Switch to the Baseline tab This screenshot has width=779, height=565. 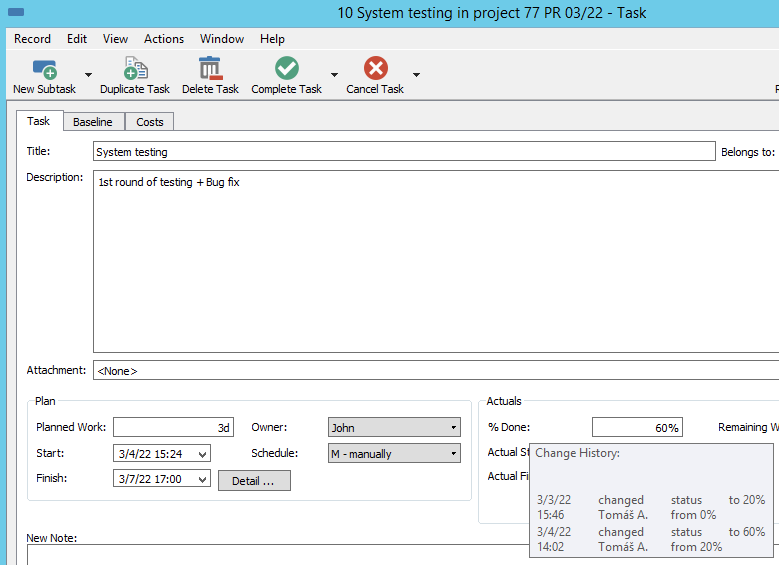point(93,122)
